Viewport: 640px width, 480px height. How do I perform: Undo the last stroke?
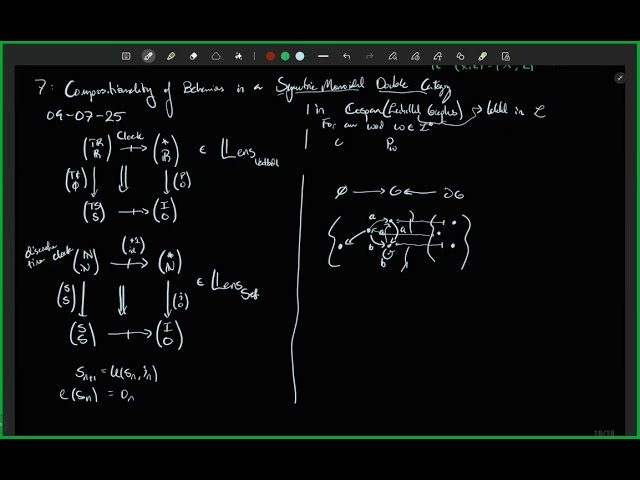(347, 56)
